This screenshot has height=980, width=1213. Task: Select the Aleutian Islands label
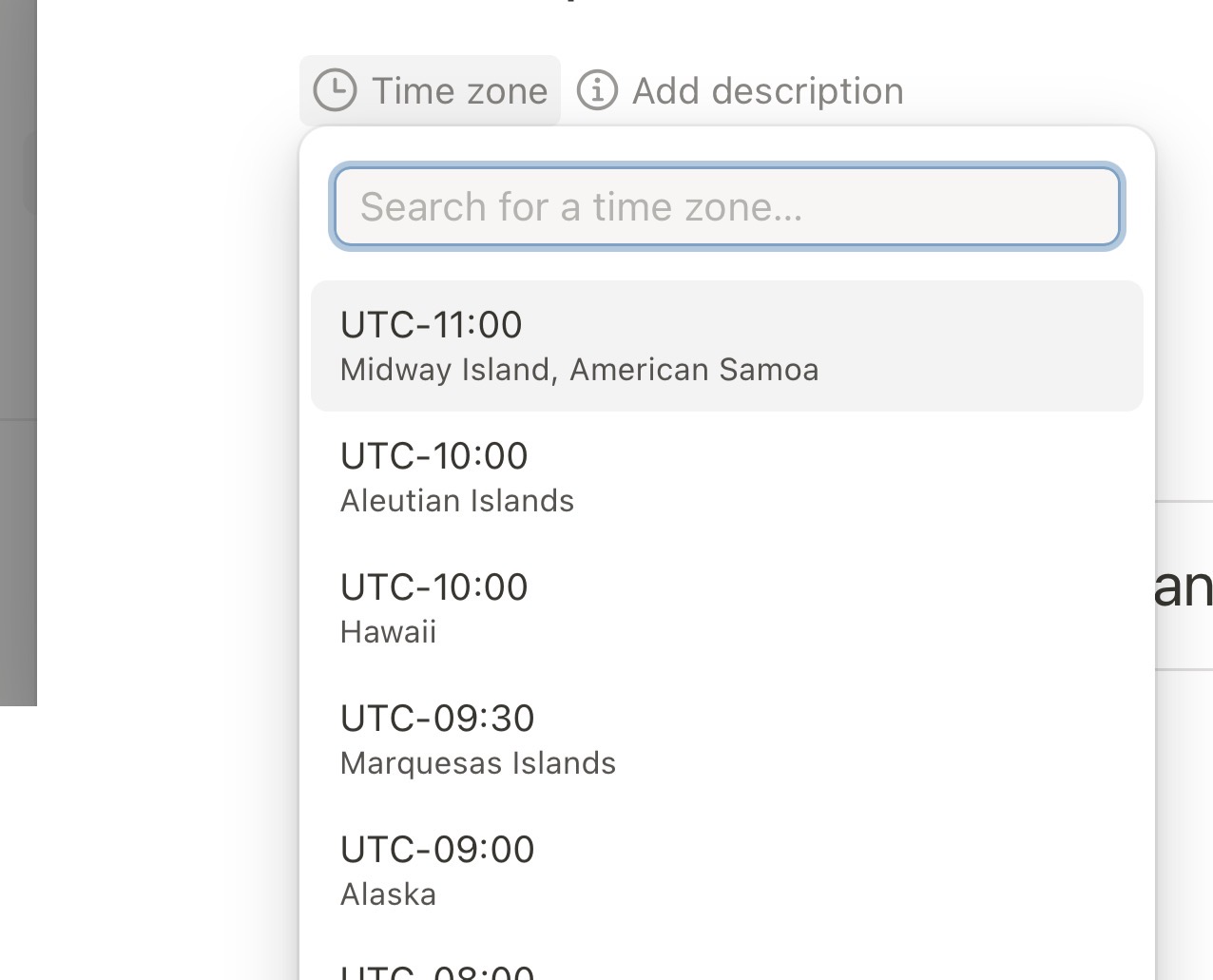(x=456, y=501)
